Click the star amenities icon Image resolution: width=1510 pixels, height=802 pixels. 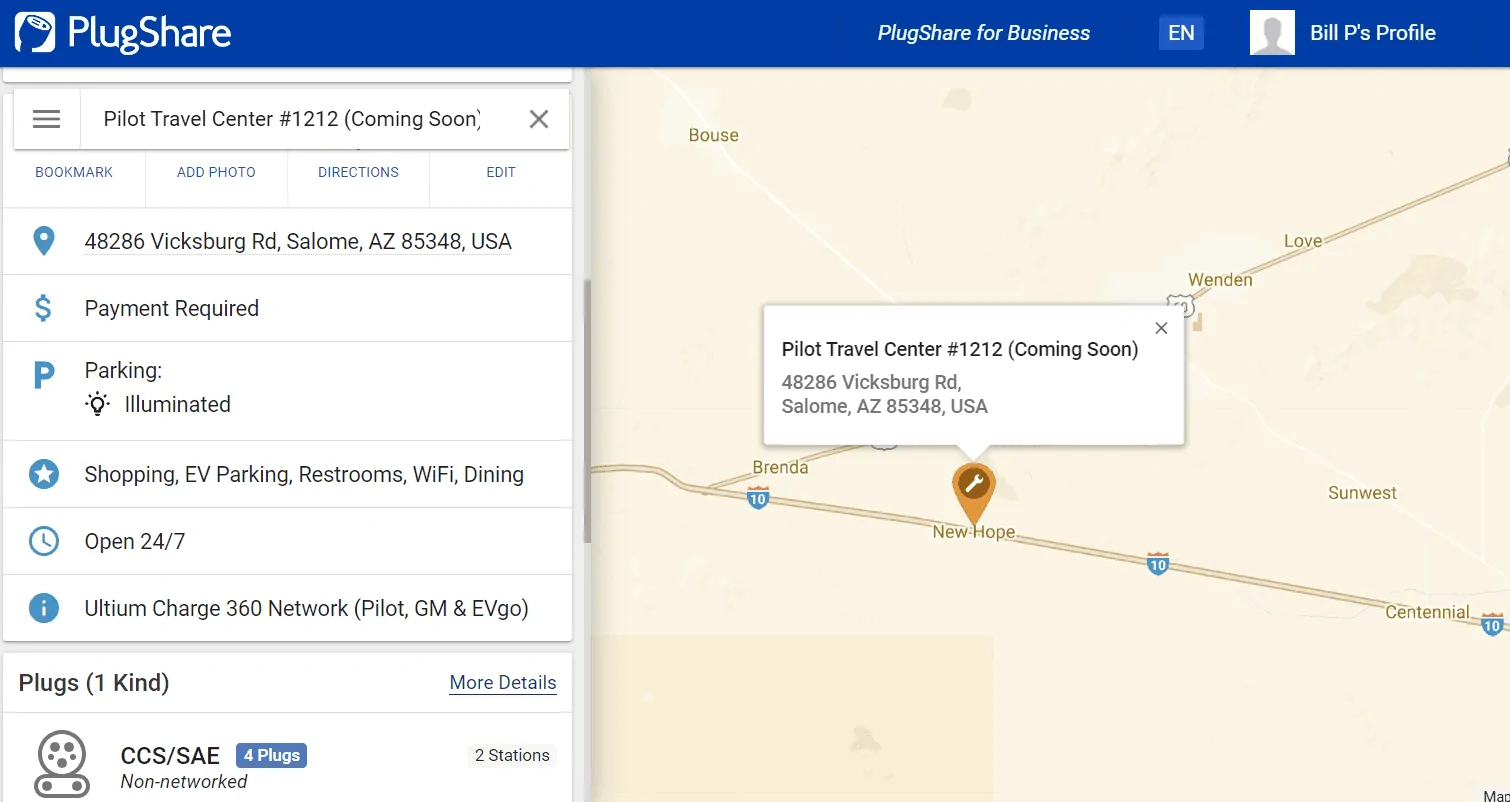click(43, 474)
